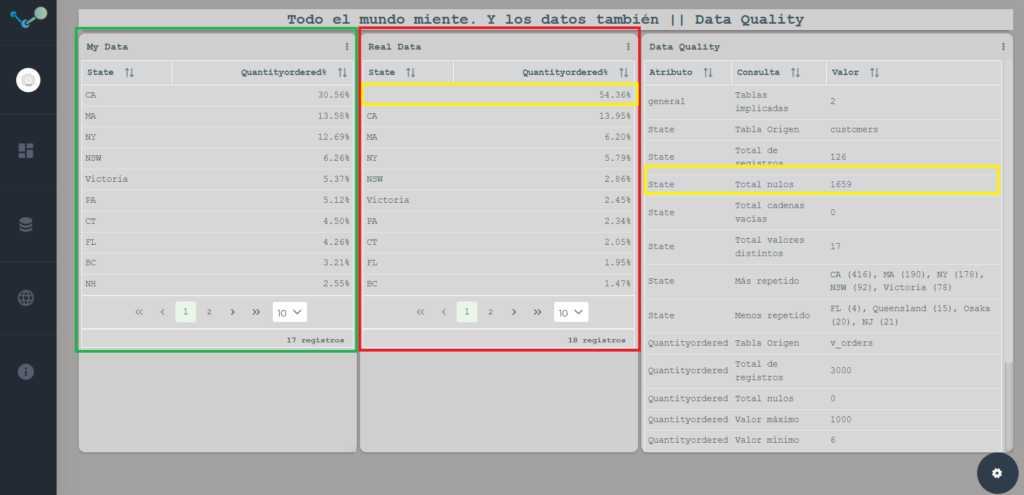Sort Real Data by State column
This screenshot has height=495, width=1024.
coord(411,72)
